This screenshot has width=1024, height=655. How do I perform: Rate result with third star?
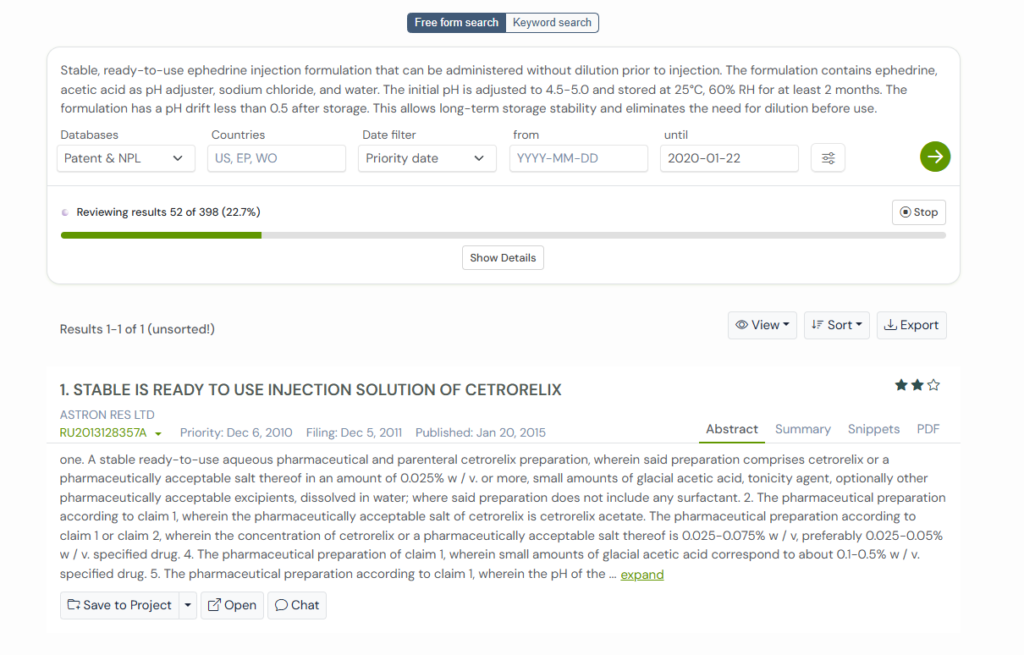pos(933,385)
